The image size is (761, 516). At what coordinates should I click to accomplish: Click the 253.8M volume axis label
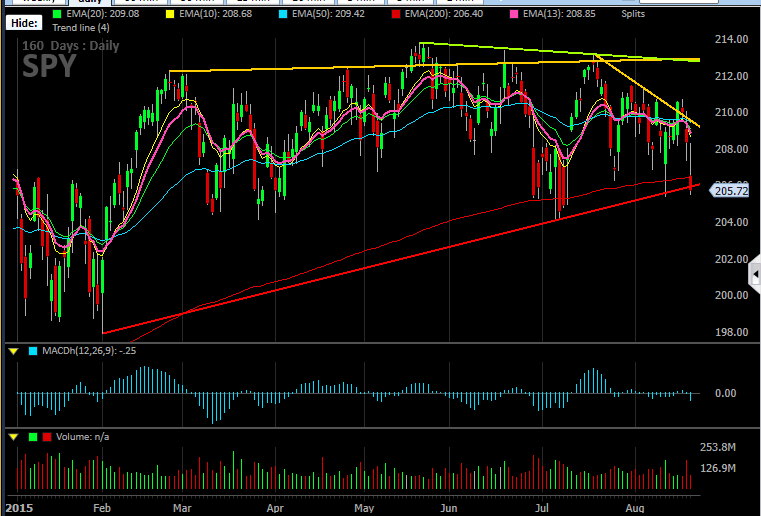[718, 447]
